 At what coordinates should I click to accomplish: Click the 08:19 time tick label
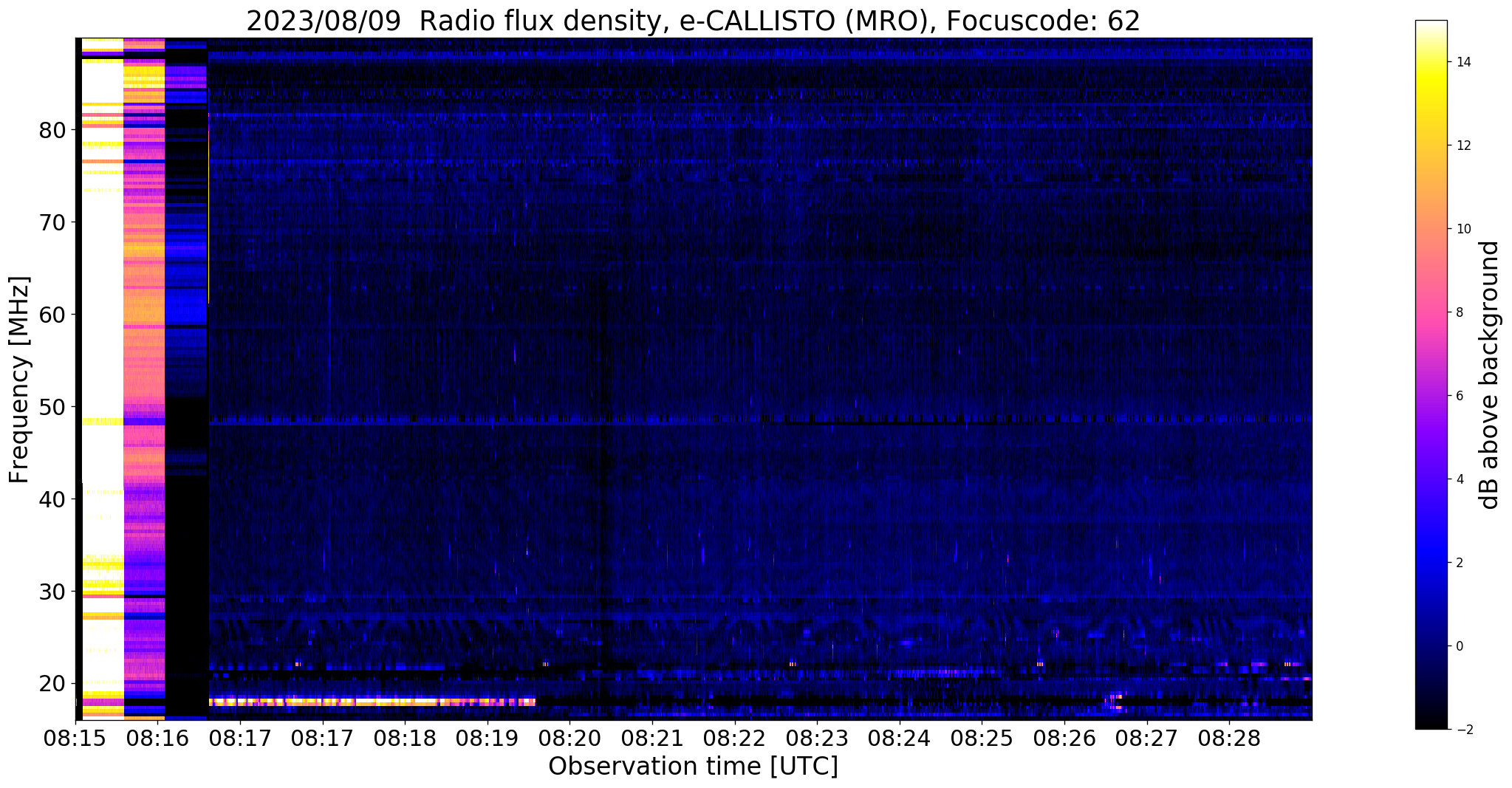point(488,737)
